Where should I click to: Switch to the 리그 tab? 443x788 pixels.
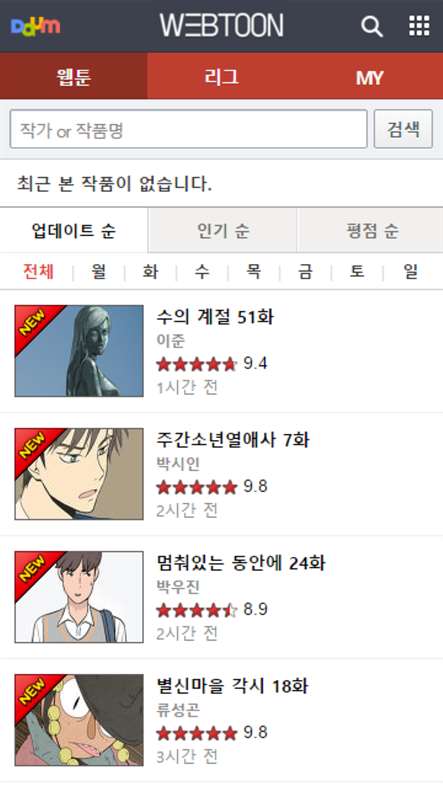pos(222,76)
